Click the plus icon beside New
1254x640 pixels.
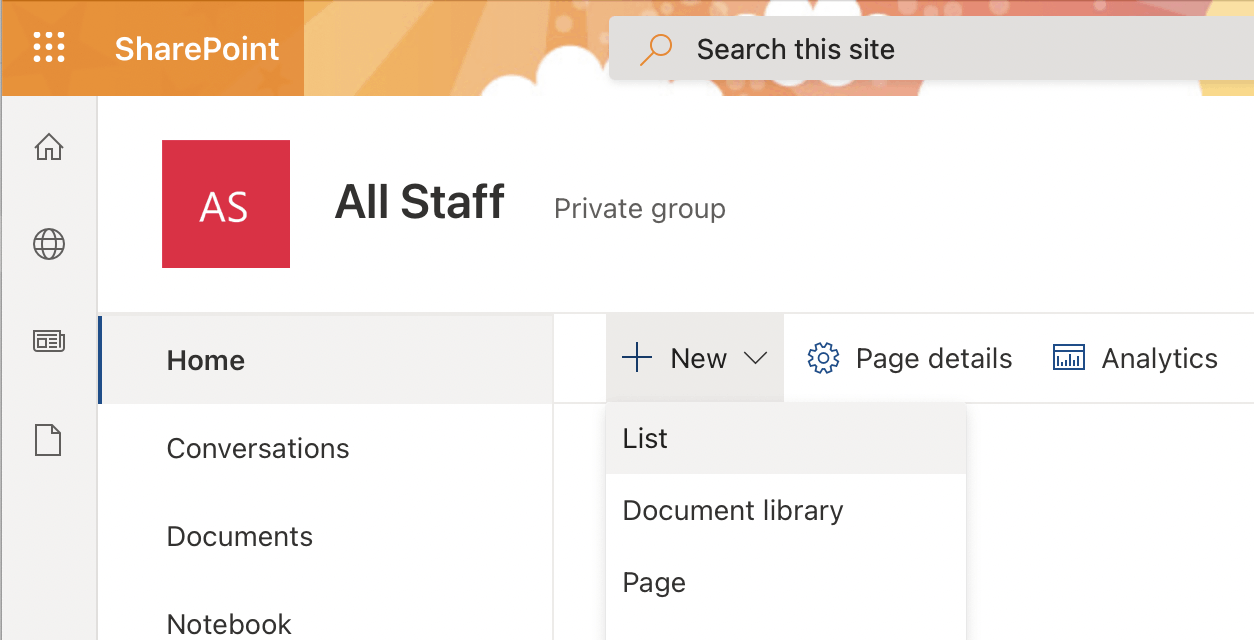click(x=637, y=358)
